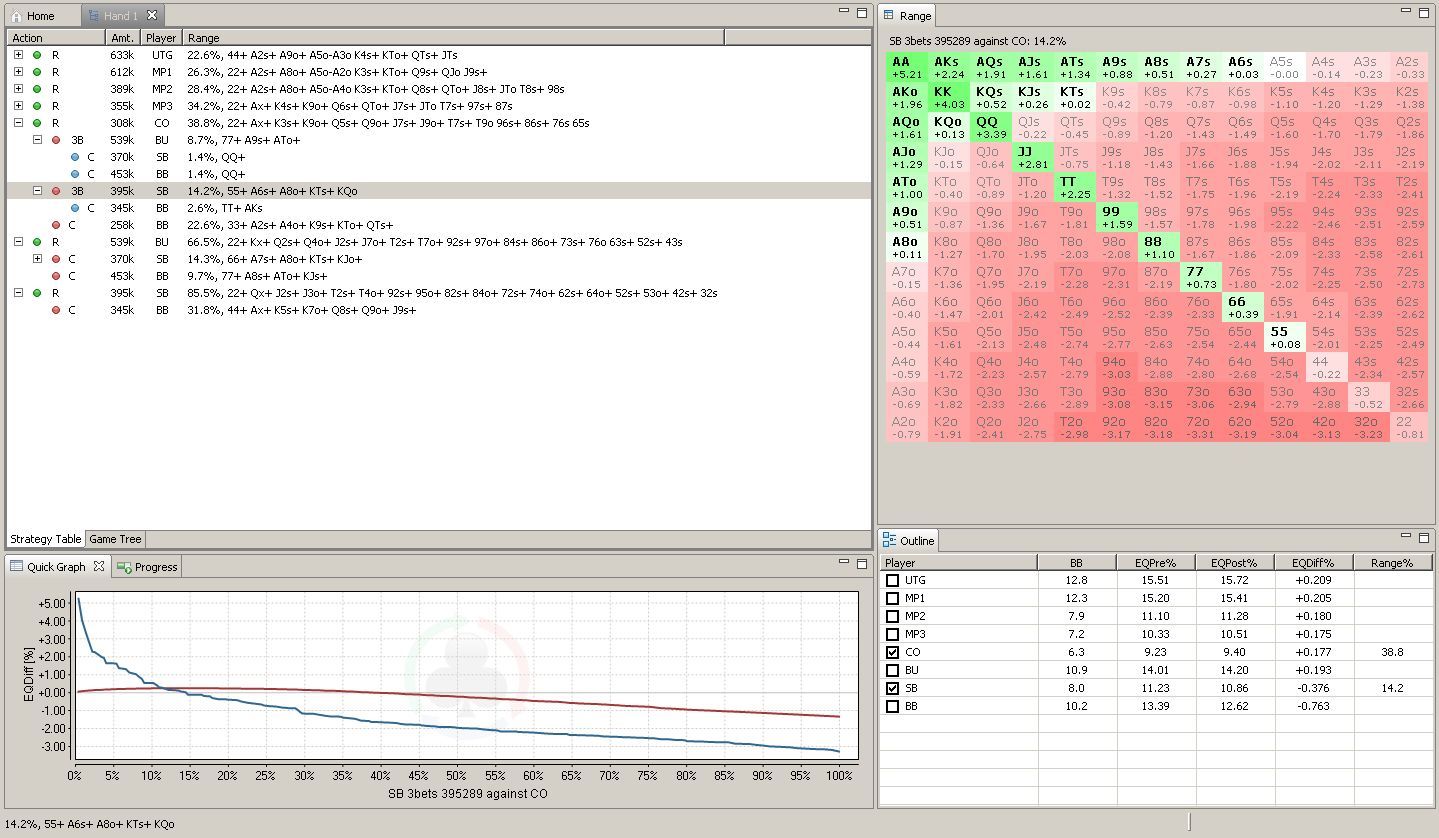1439x838 pixels.
Task: Collapse the BU 539k raise row
Action: pos(18,242)
